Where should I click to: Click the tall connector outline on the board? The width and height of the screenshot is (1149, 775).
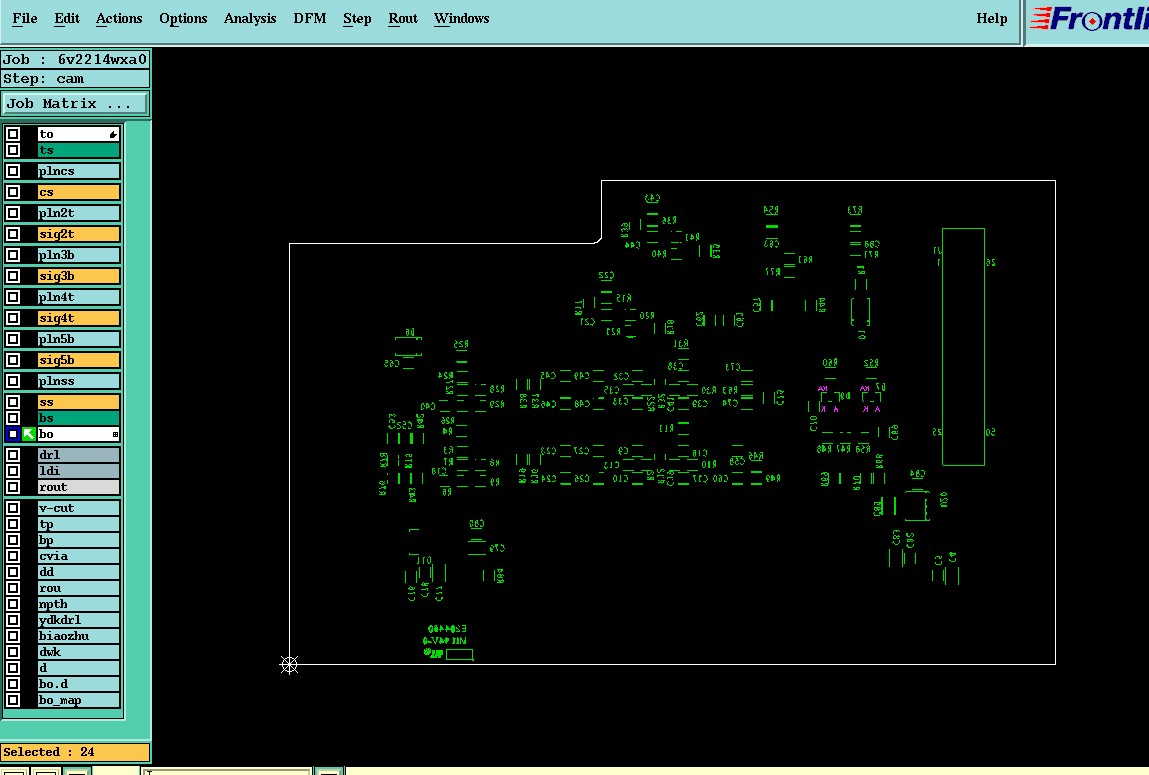pyautogui.click(x=963, y=346)
